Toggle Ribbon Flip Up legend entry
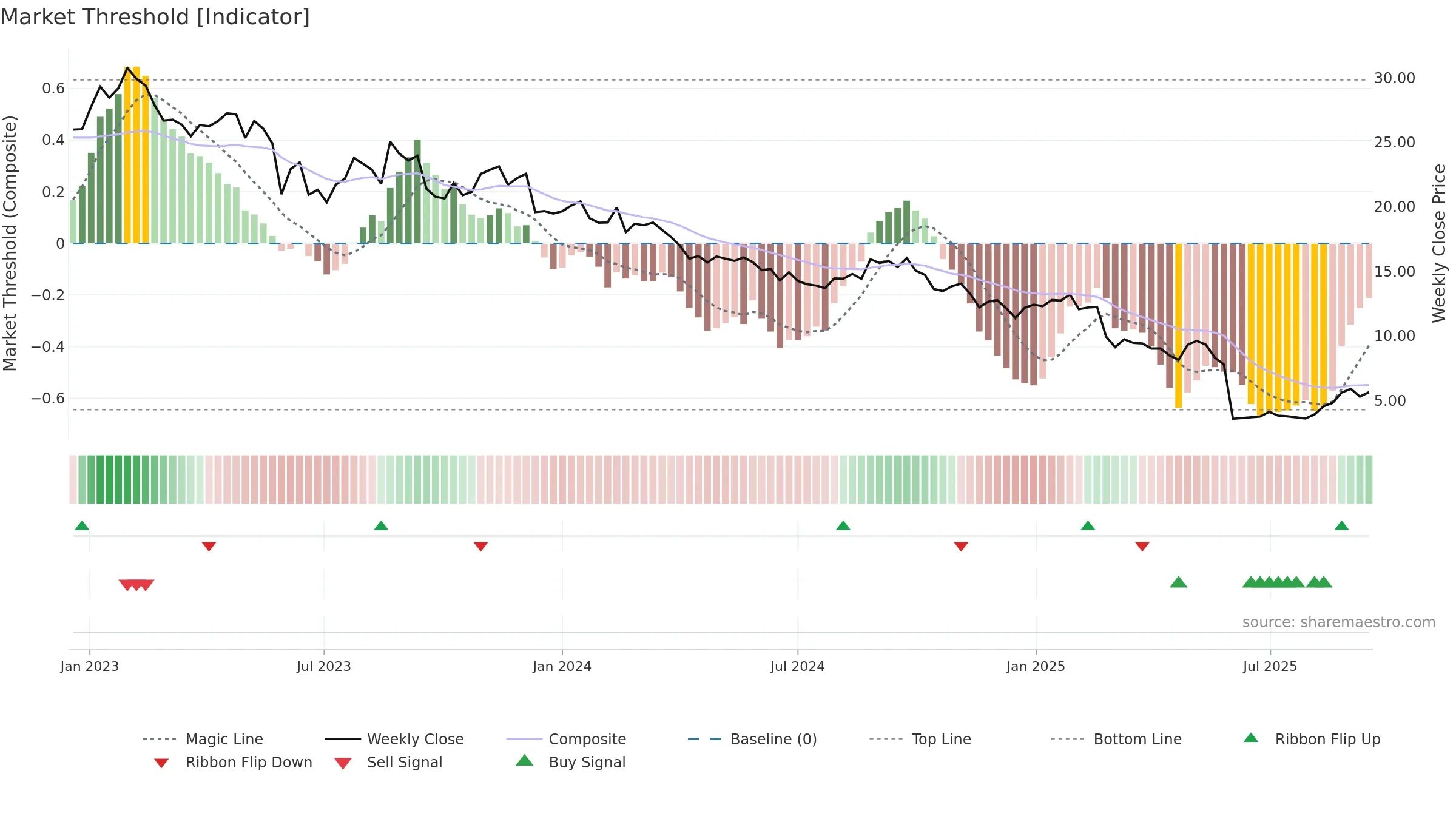The width and height of the screenshot is (1456, 819). point(1312,739)
